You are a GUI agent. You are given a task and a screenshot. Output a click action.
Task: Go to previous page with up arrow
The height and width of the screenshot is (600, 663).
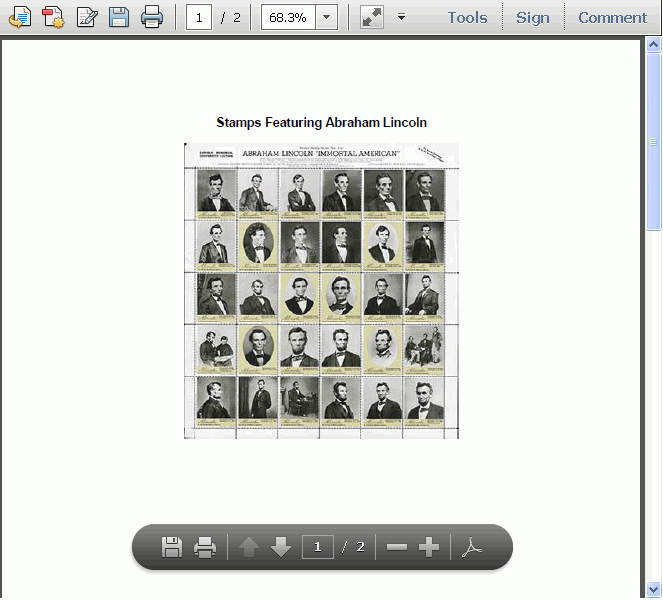point(249,547)
